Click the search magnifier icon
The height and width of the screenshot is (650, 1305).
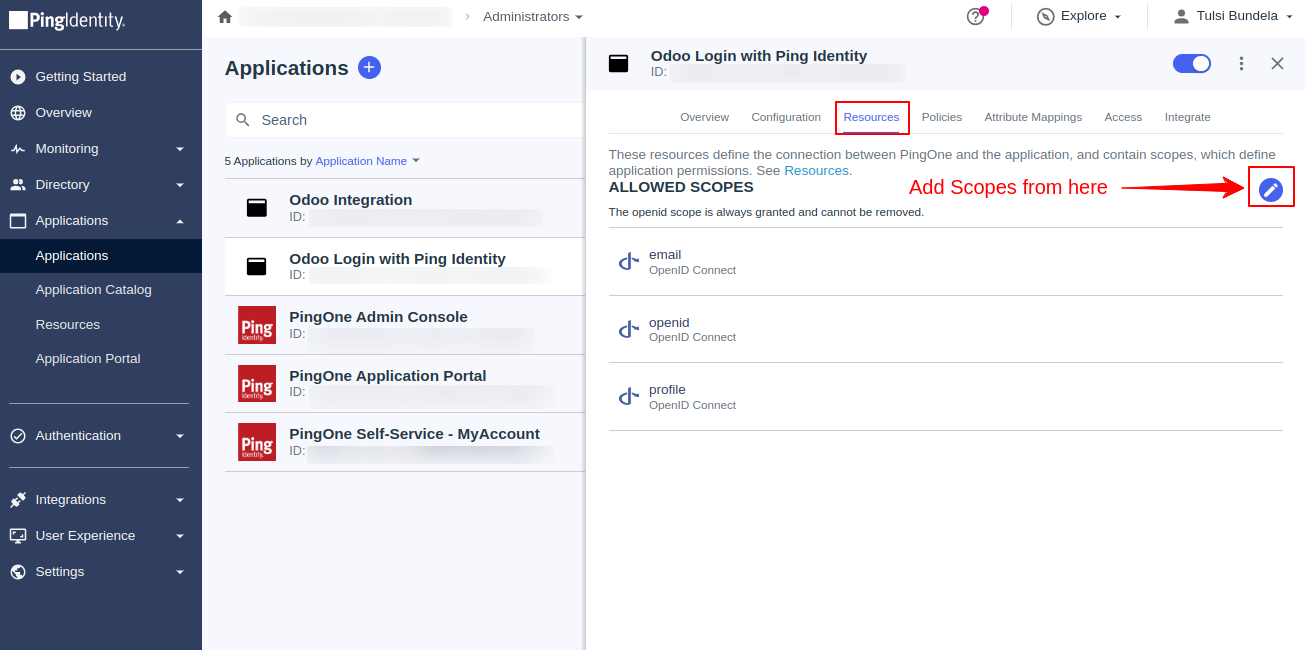click(243, 120)
